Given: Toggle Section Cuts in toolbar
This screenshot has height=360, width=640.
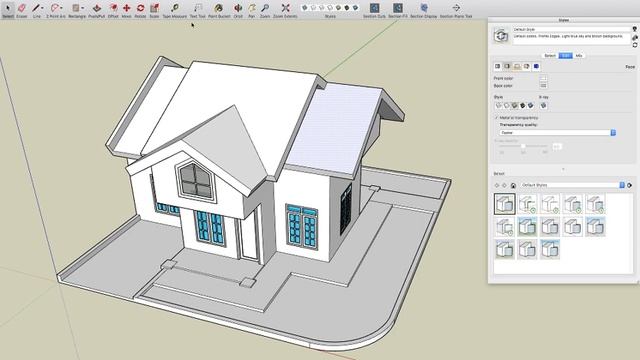Looking at the screenshot, I should [374, 8].
